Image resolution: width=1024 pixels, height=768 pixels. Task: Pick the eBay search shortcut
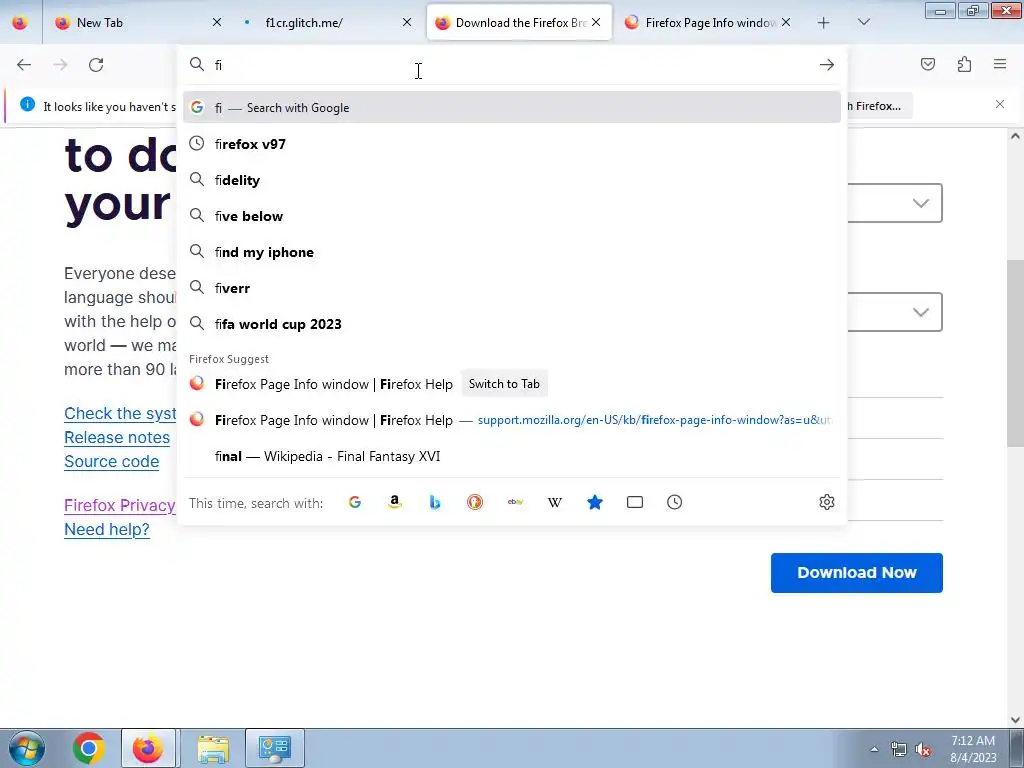point(515,502)
